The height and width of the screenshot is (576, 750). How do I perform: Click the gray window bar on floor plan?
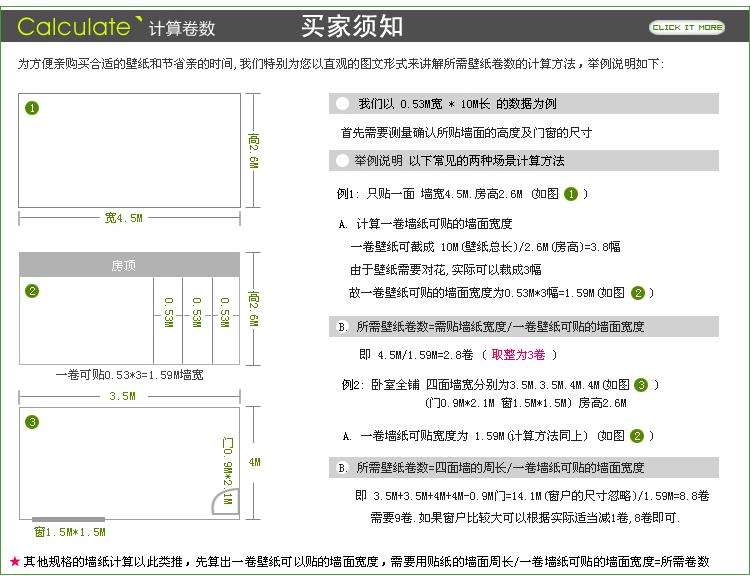(x=68, y=519)
